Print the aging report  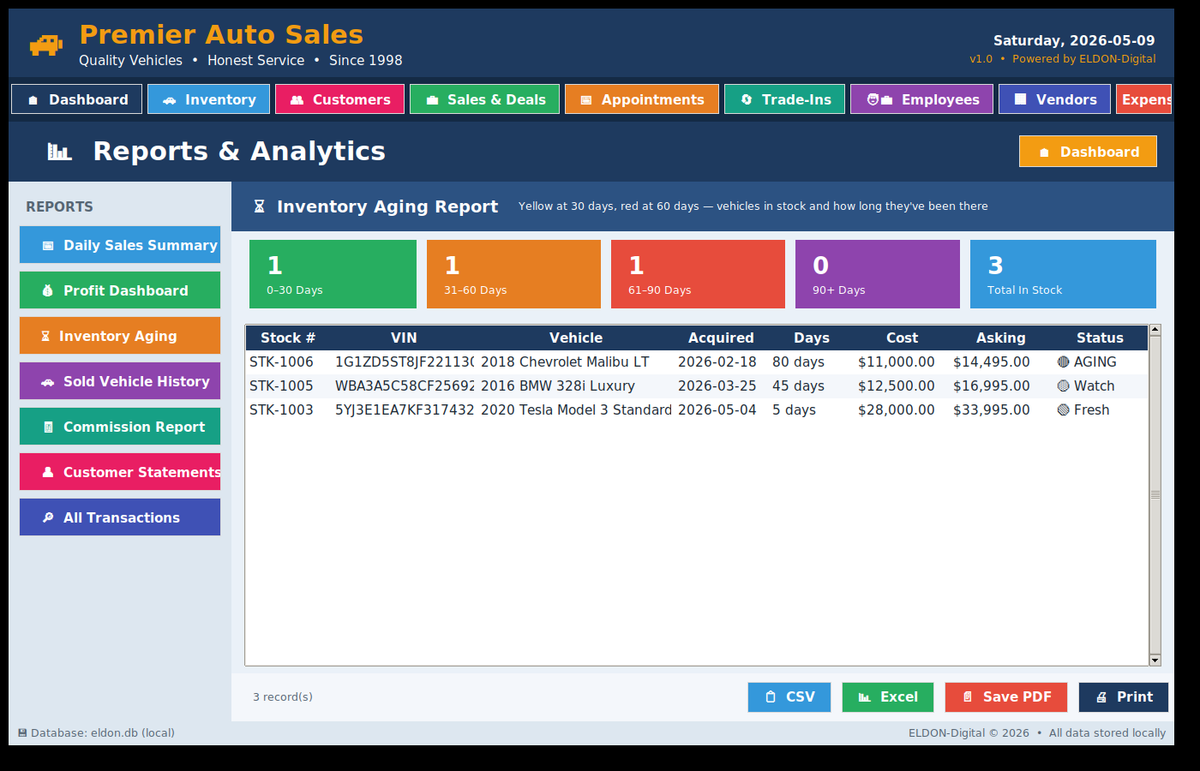coord(1124,697)
